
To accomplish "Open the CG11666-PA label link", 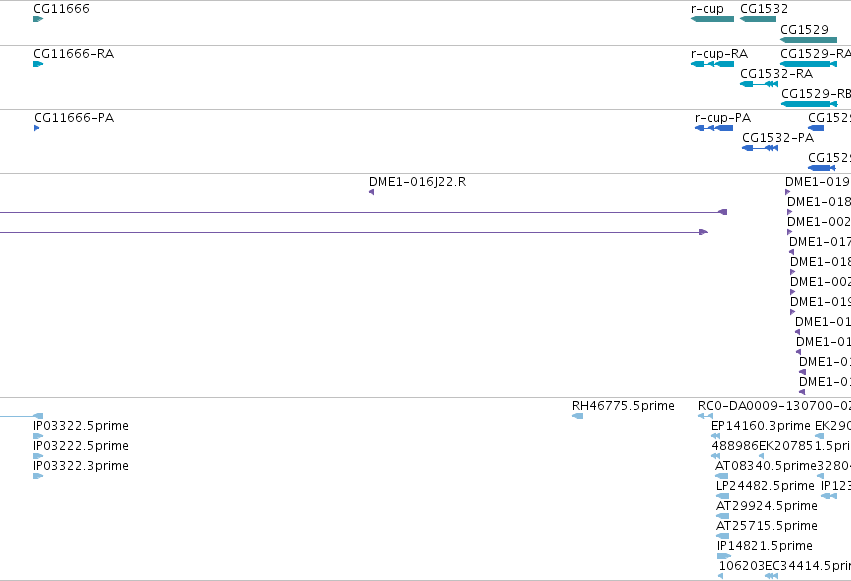I will tap(74, 118).
